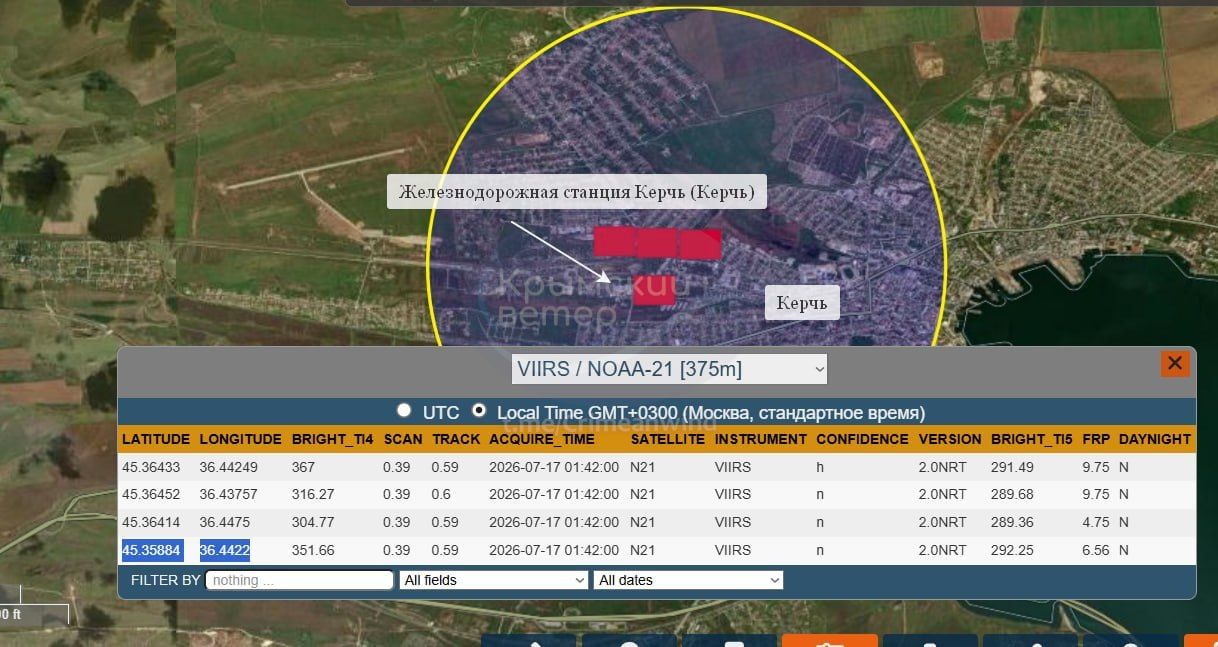Click highlighted longitude 36.4422
Image resolution: width=1218 pixels, height=647 pixels.
coord(225,550)
